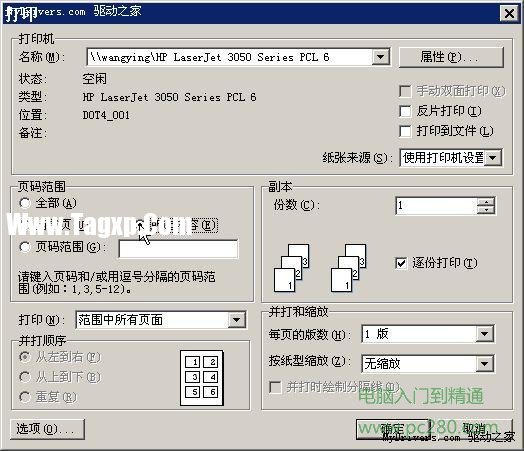
Task: Click the first collated pages illustration
Action: click(291, 268)
